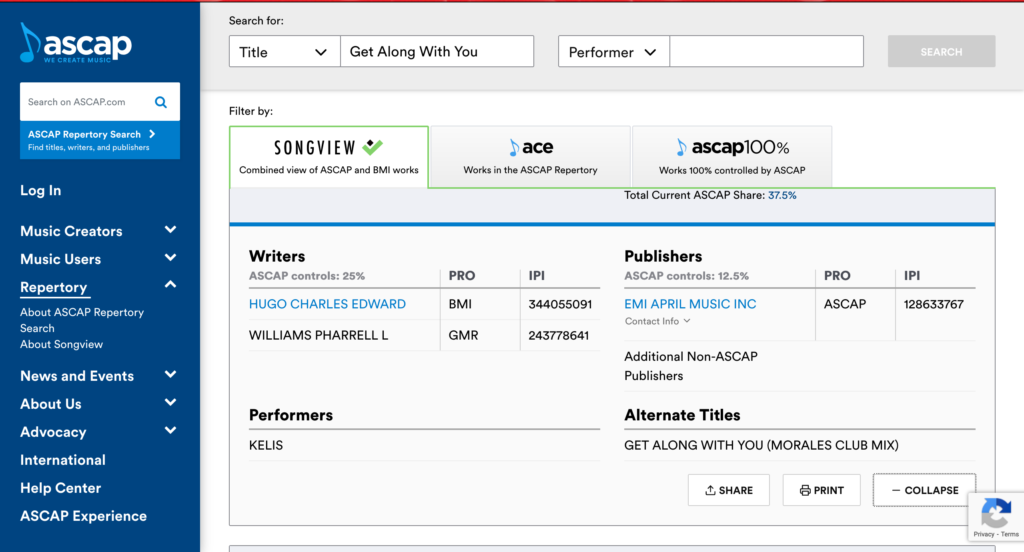Open the International page
Screen dimensions: 1024x552
(x=63, y=460)
